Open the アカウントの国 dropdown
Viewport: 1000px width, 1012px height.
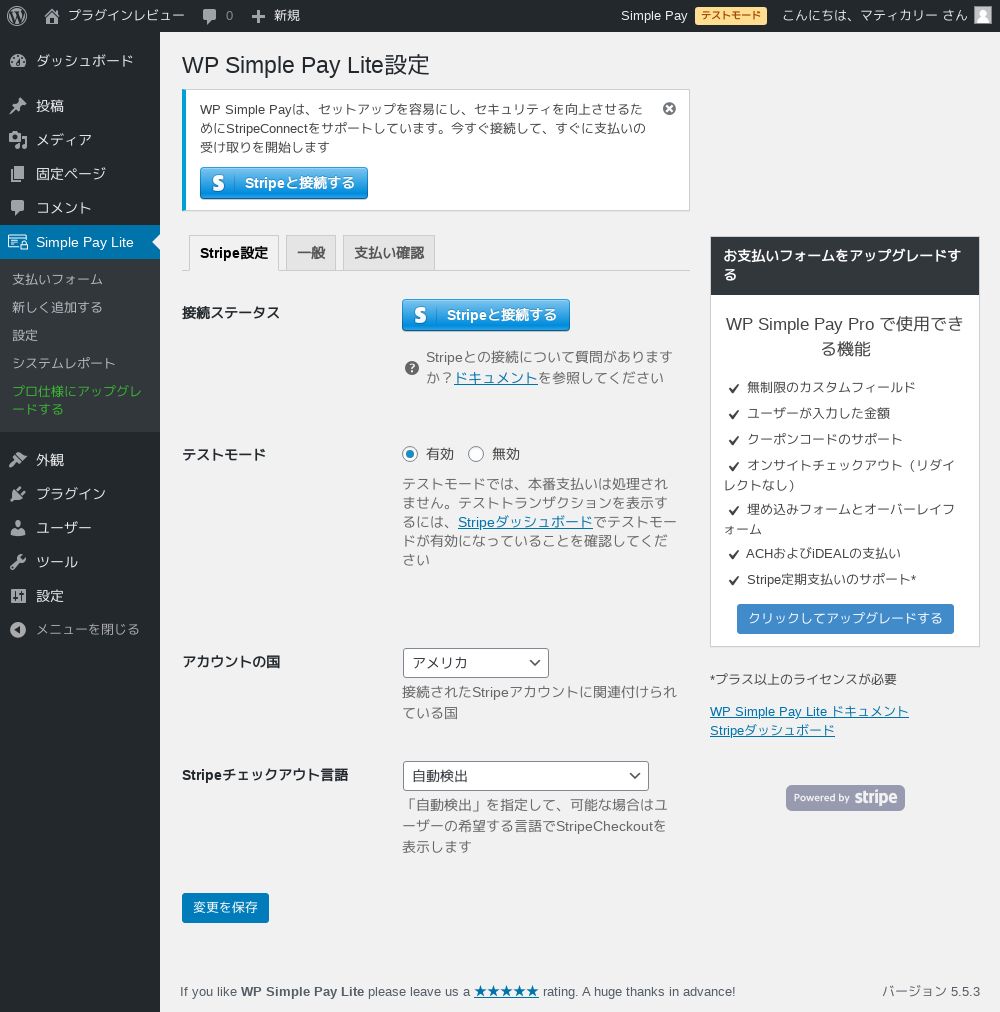pos(476,663)
